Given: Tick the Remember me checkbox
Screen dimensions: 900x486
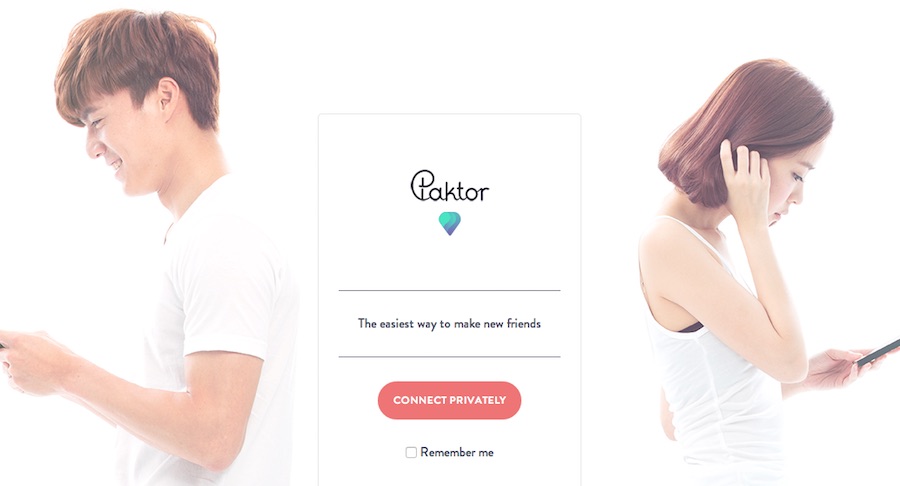Looking at the screenshot, I should click(x=411, y=452).
